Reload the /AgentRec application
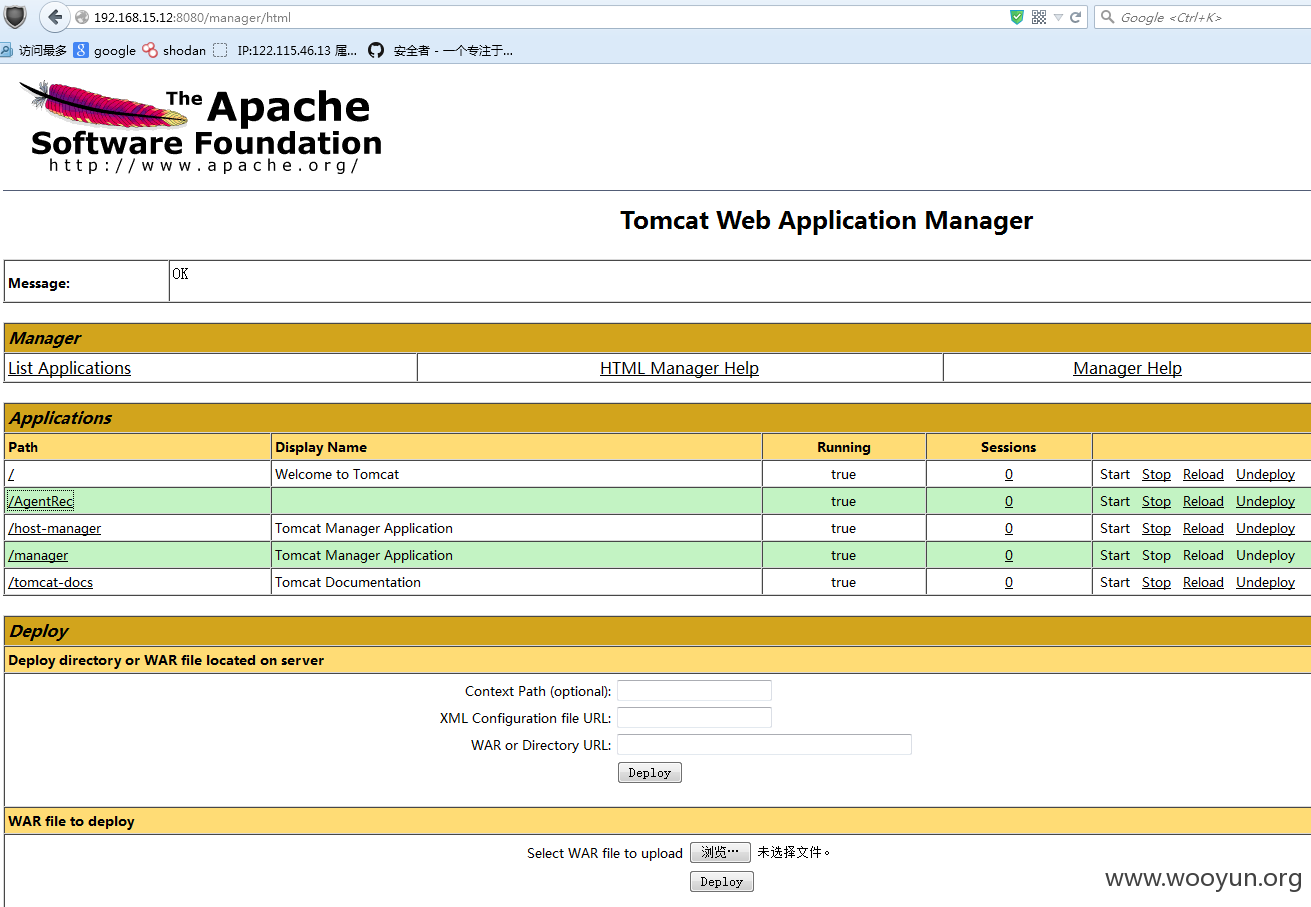Image resolution: width=1311 pixels, height=907 pixels. point(1203,501)
